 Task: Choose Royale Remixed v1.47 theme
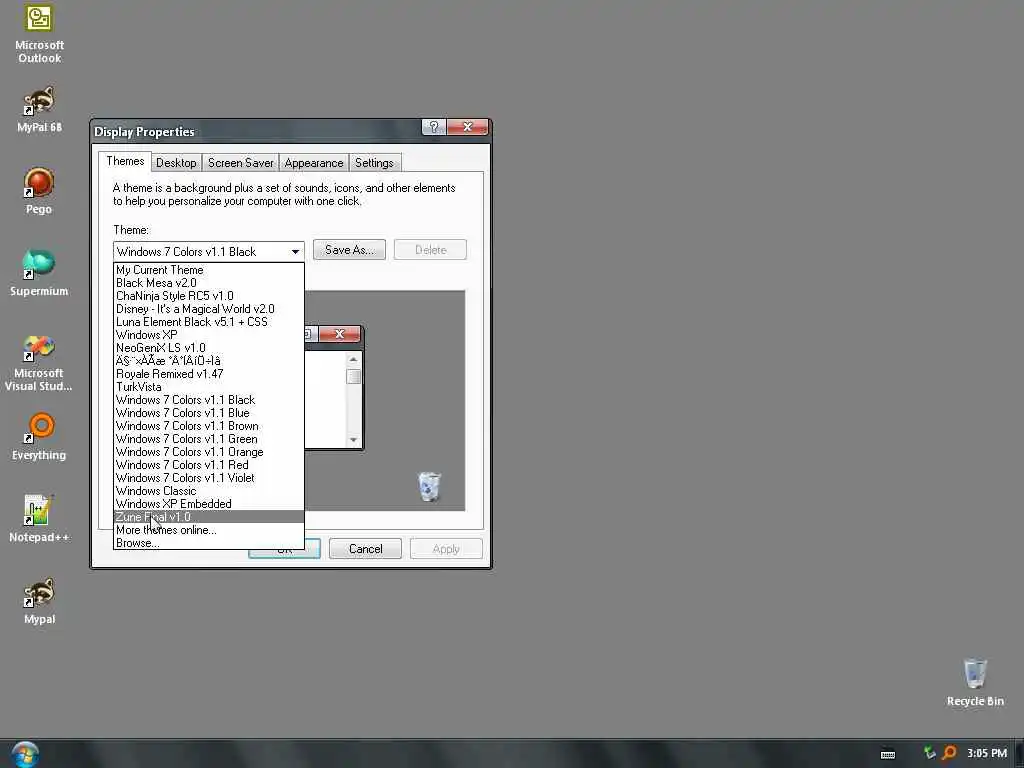[x=208, y=374]
